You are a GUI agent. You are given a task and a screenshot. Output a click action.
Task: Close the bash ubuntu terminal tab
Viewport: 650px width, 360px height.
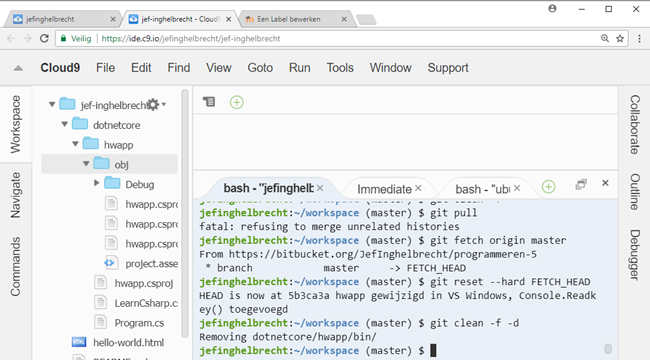pyautogui.click(x=517, y=188)
